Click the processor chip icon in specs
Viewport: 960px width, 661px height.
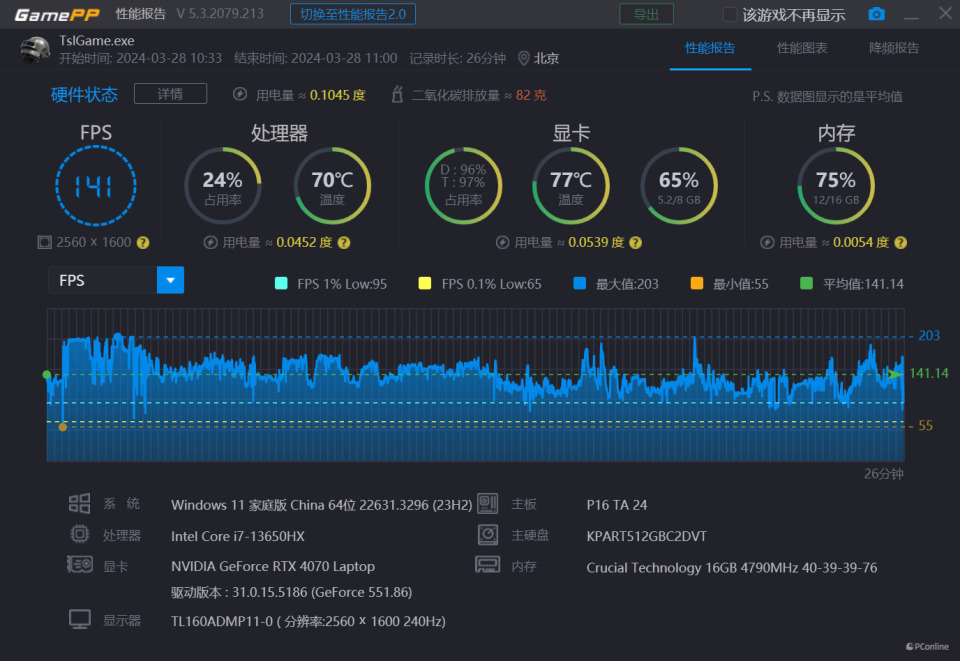(80, 534)
